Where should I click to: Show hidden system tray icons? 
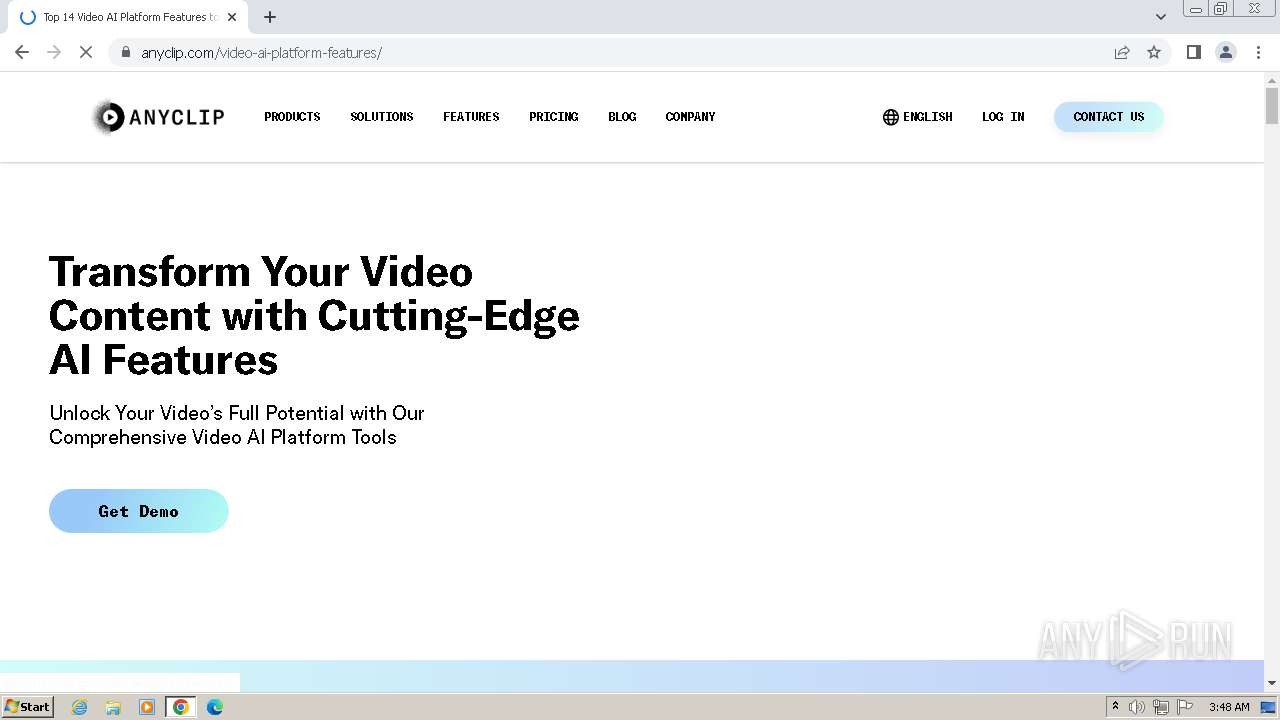(x=1115, y=707)
